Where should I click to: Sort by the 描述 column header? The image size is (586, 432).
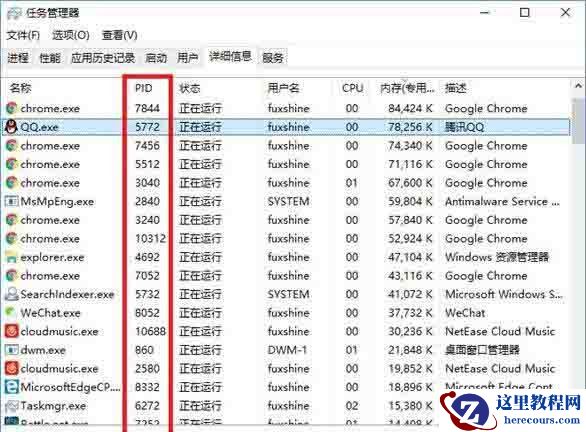456,88
